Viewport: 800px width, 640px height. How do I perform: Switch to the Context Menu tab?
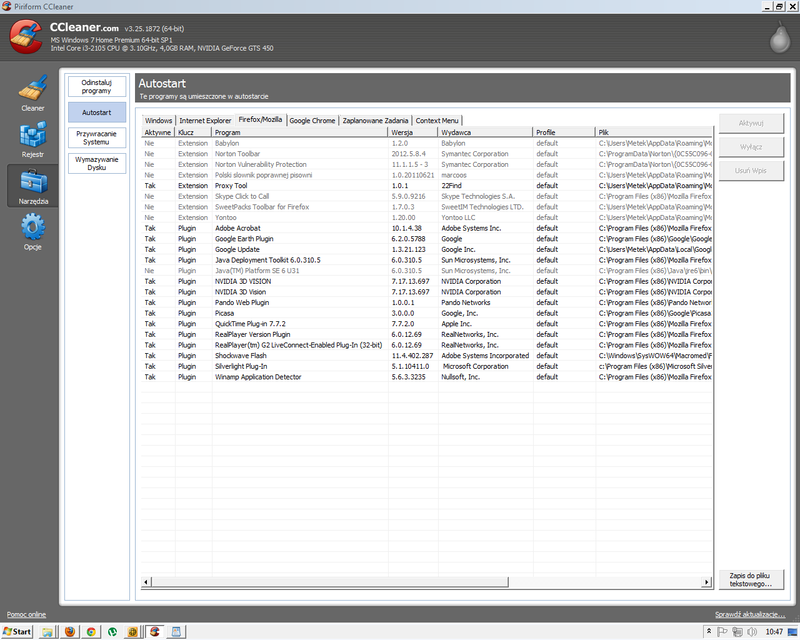[x=437, y=120]
